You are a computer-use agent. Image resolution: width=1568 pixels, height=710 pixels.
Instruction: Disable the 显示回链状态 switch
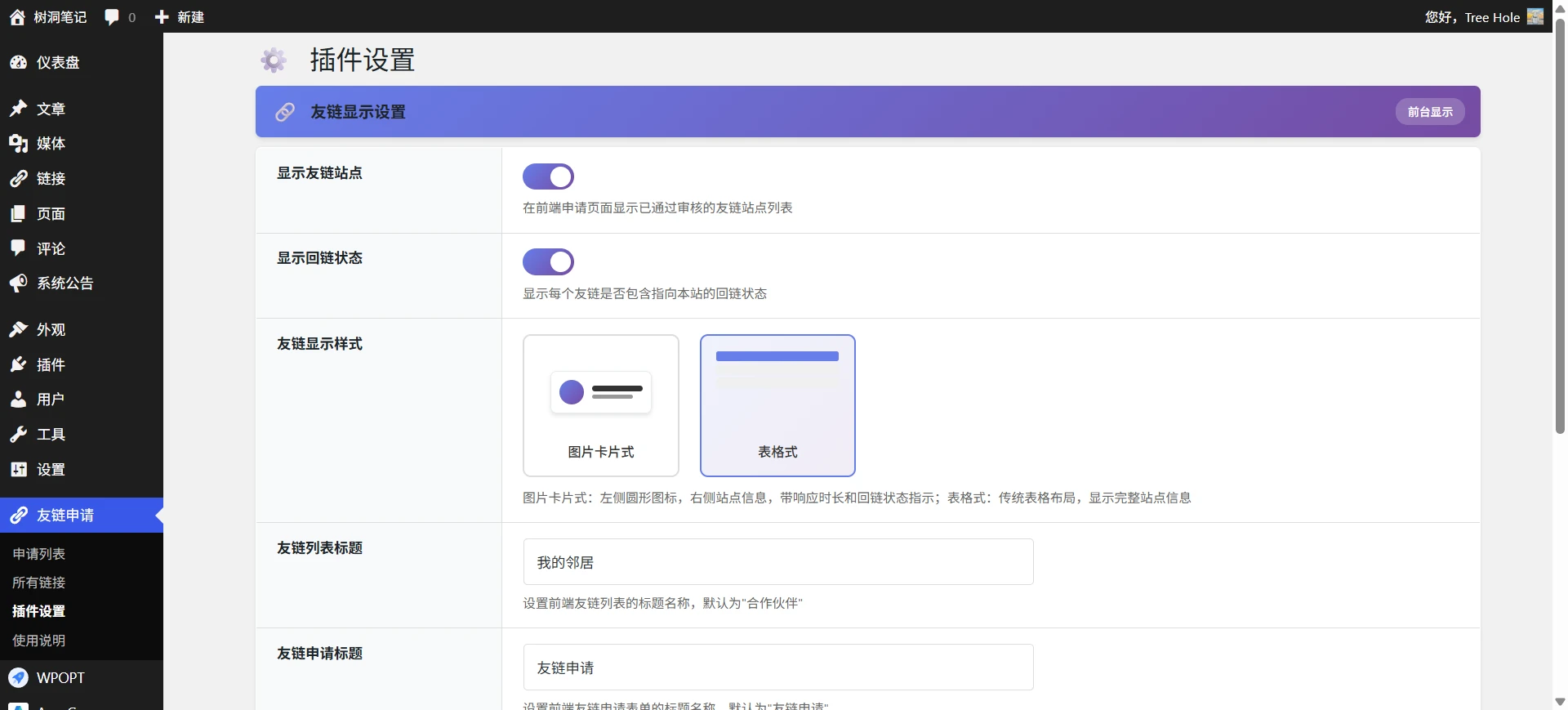(548, 262)
